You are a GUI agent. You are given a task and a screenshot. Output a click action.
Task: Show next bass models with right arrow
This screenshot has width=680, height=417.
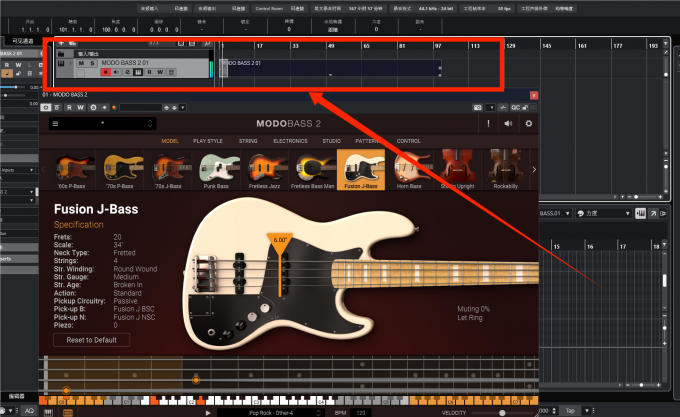point(534,169)
